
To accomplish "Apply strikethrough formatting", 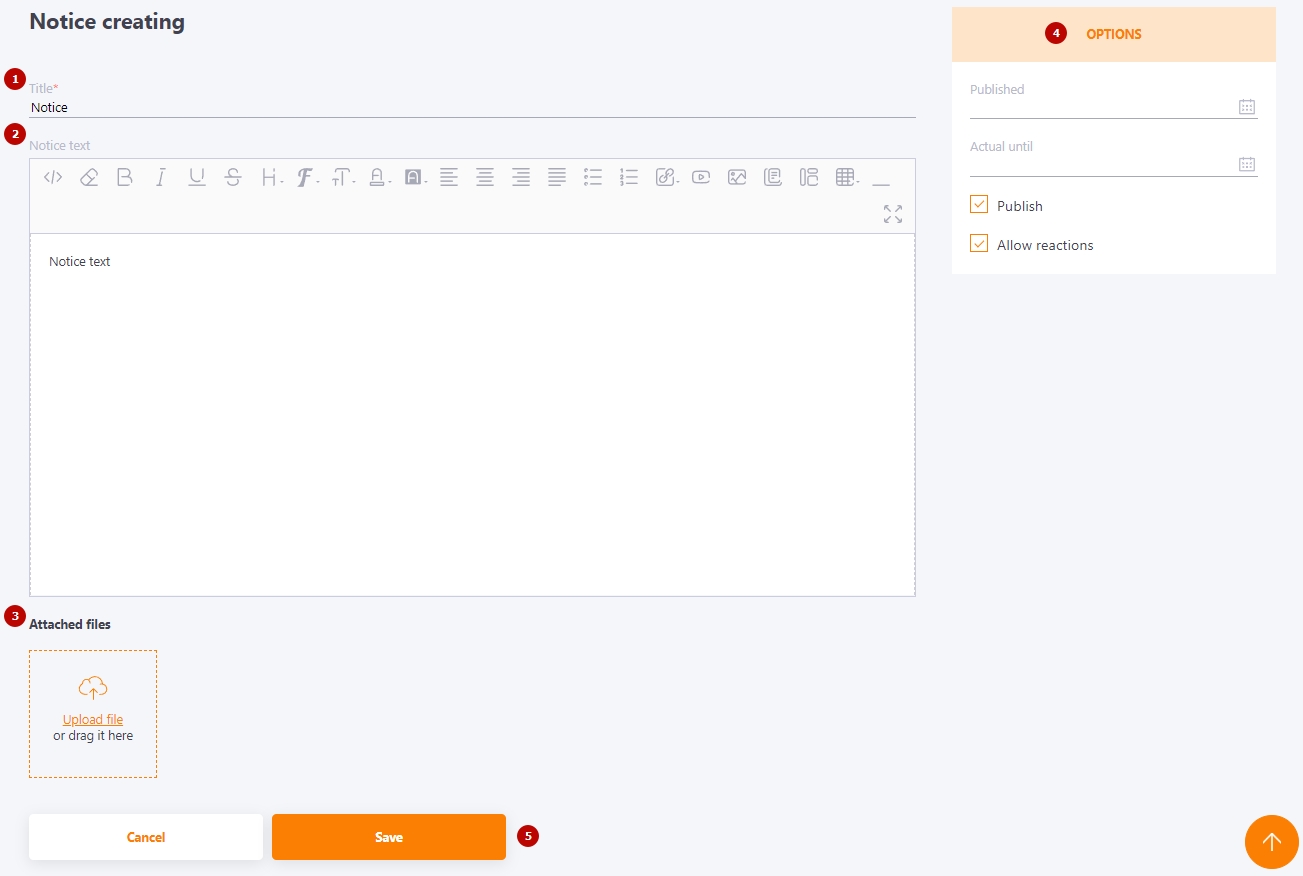I will pyautogui.click(x=233, y=177).
